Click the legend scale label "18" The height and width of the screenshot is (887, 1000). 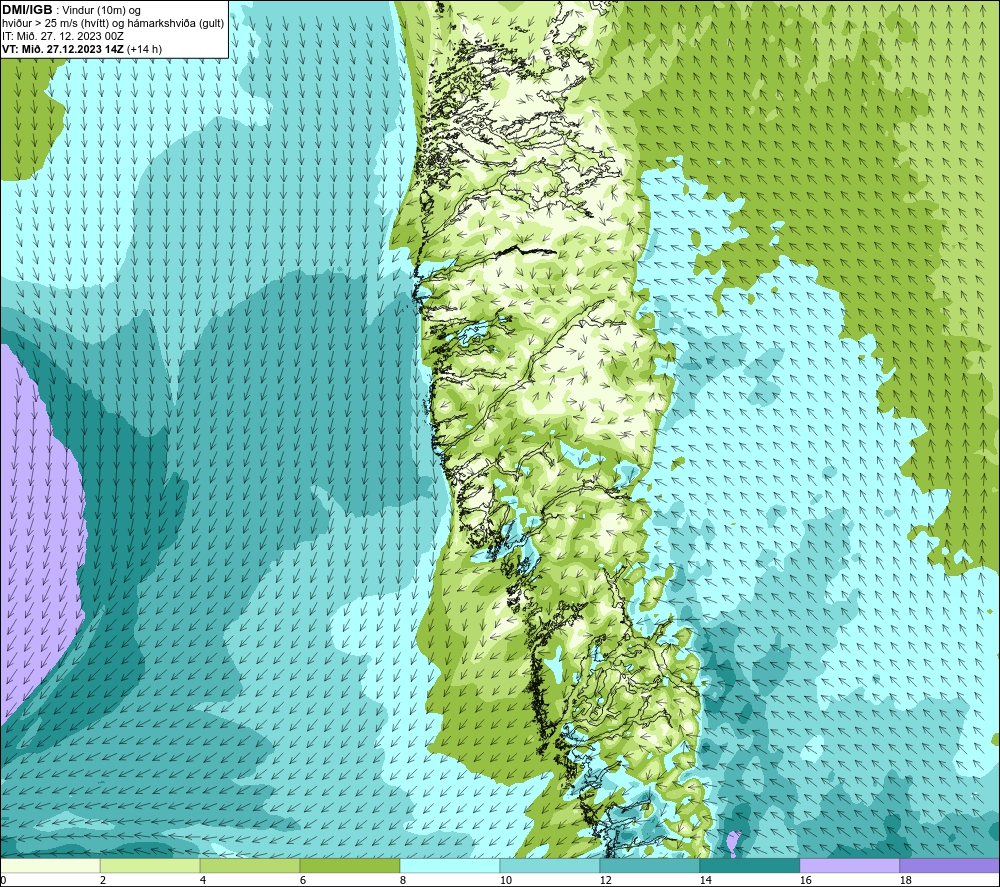906,880
